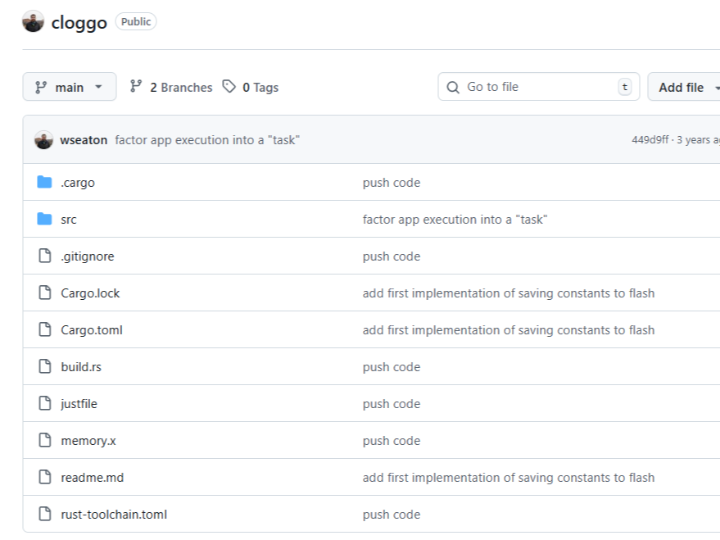
Task: Click the cloggo repository owner avatar
Action: point(33,22)
